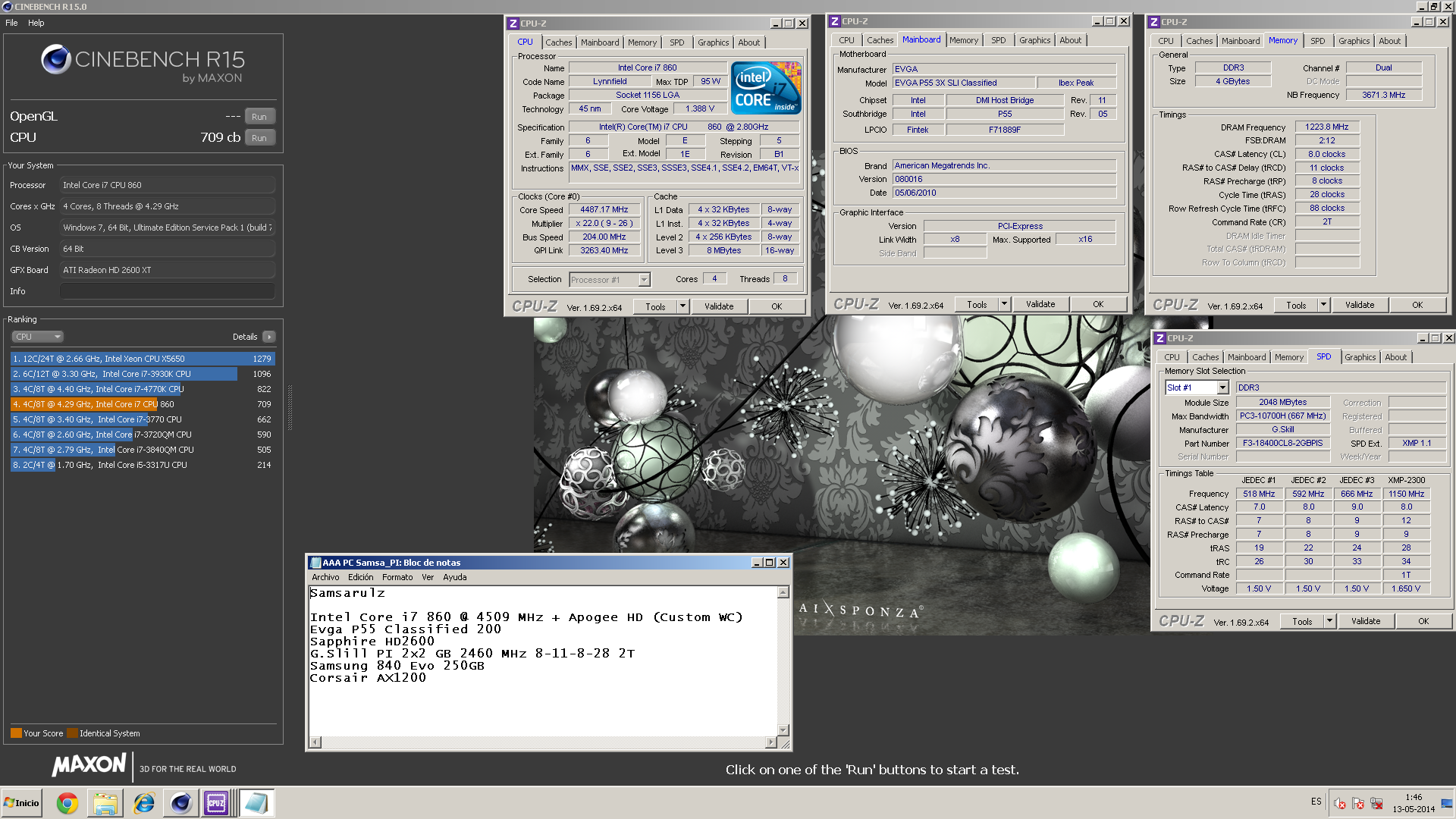Click Validate in Mainboard CPU-Z window
The image size is (1456, 819).
point(1040,304)
